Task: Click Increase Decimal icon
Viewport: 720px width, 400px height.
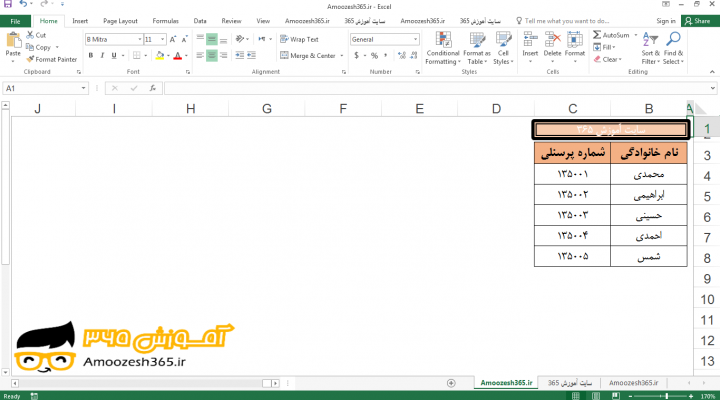Action: tap(402, 56)
